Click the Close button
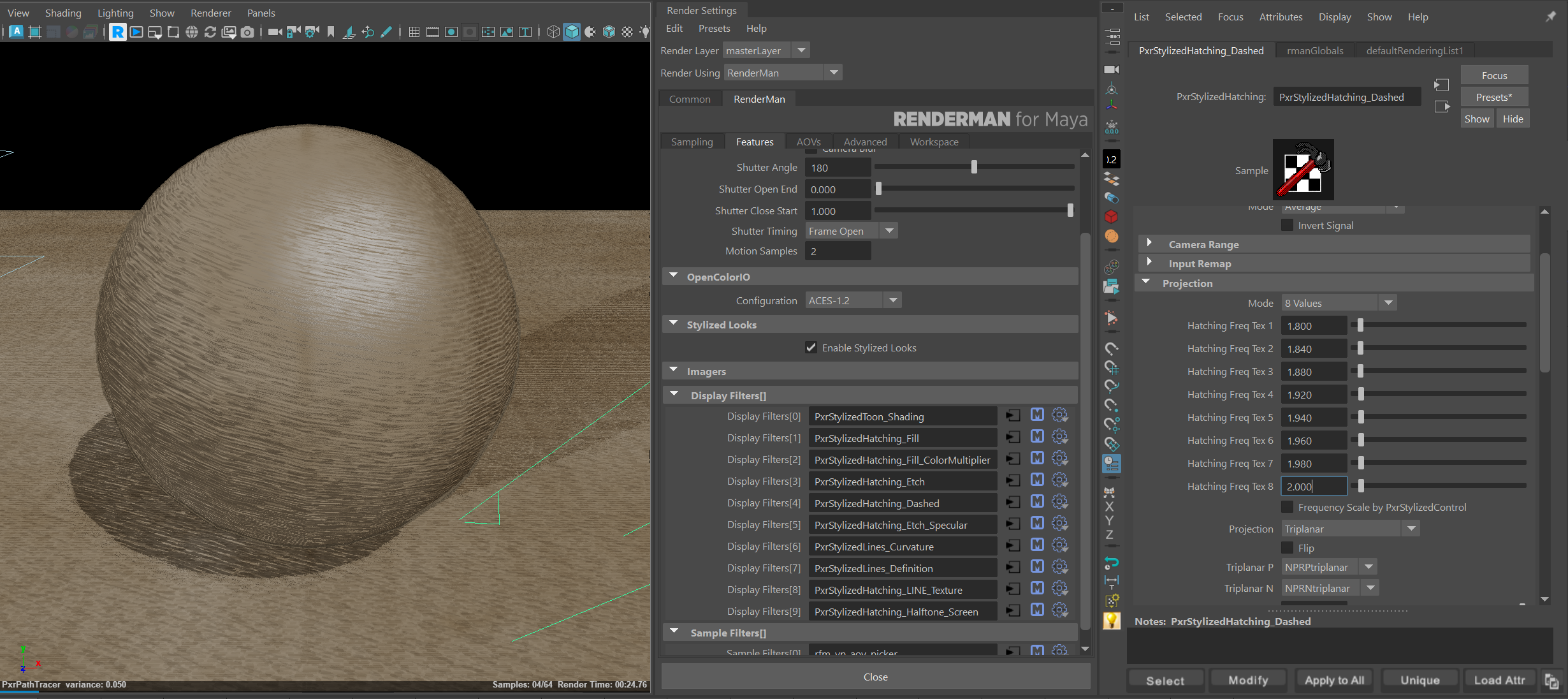The height and width of the screenshot is (699, 1568). point(875,677)
